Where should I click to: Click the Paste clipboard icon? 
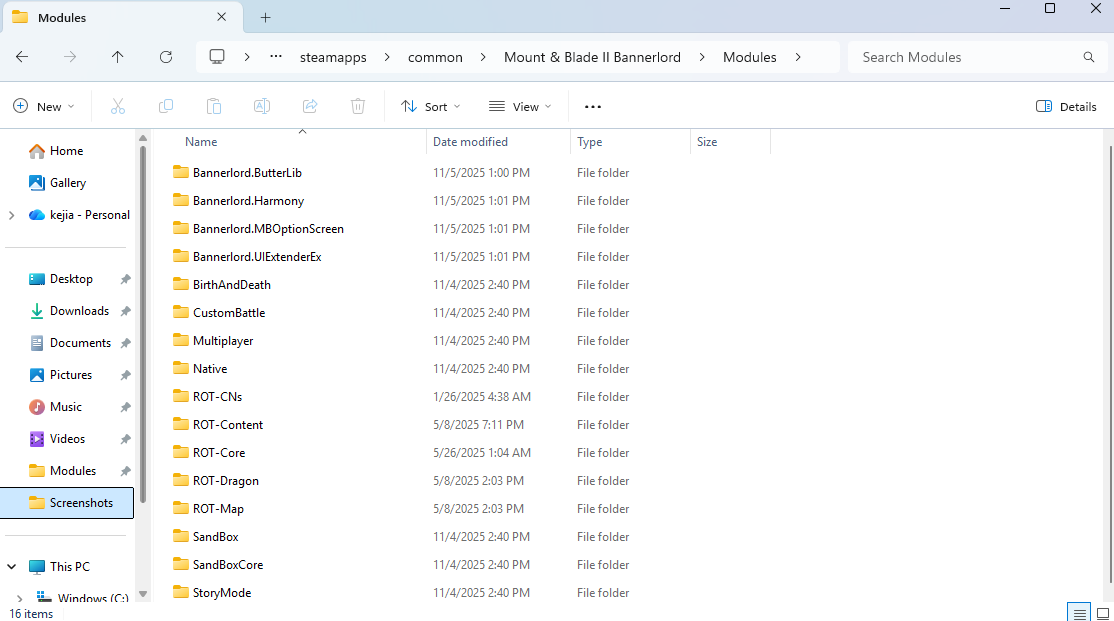213,106
